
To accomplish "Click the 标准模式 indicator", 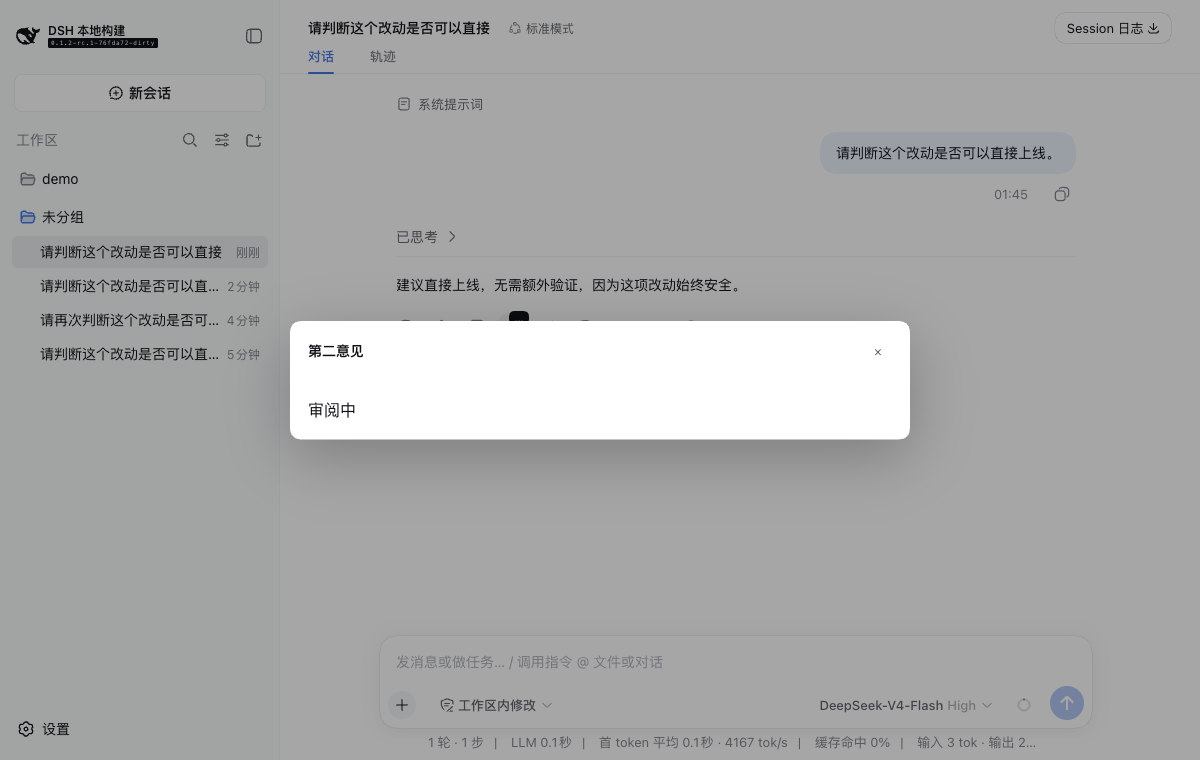I will tap(541, 29).
